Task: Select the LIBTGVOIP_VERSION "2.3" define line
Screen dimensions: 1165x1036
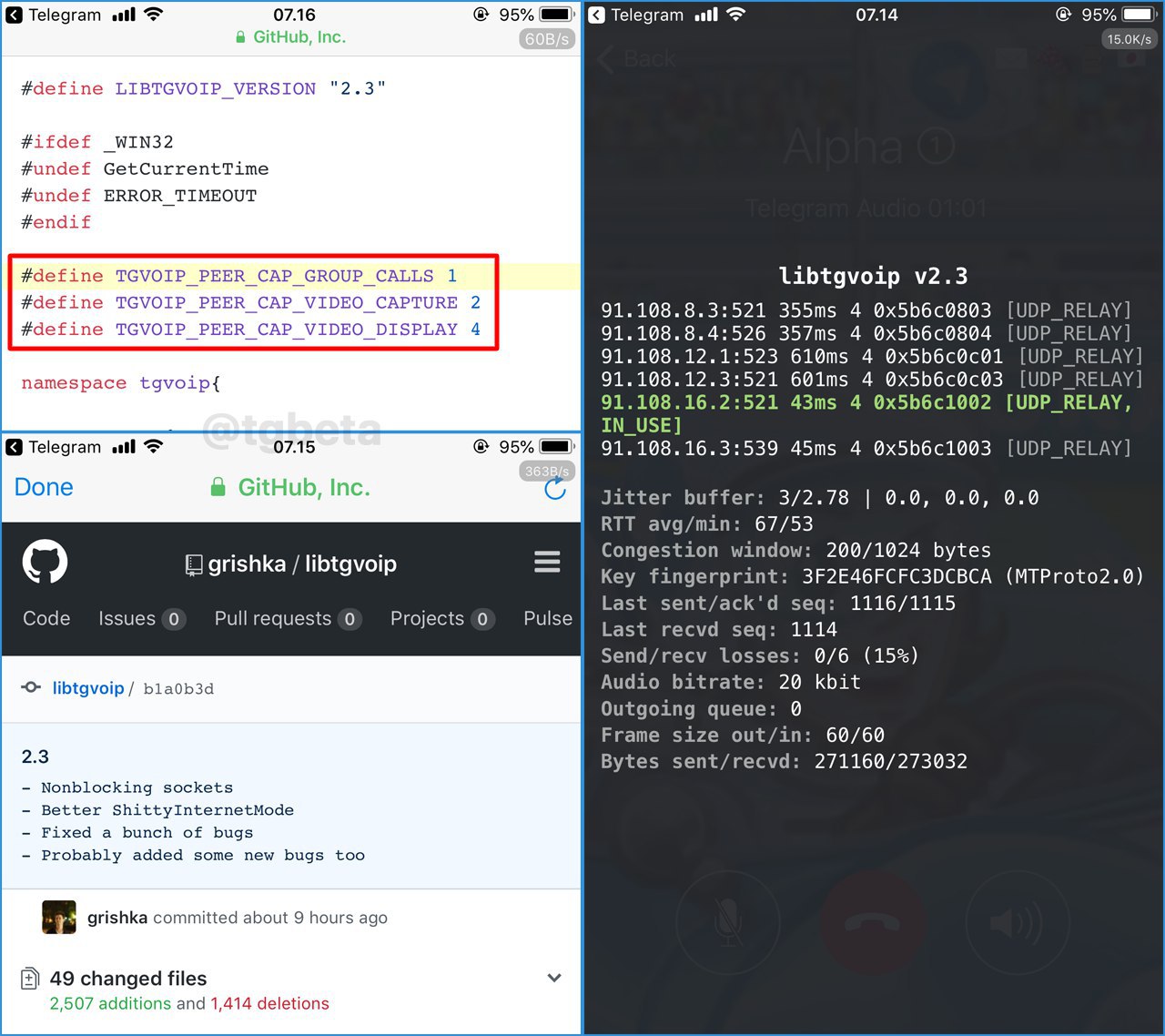Action: click(x=204, y=88)
